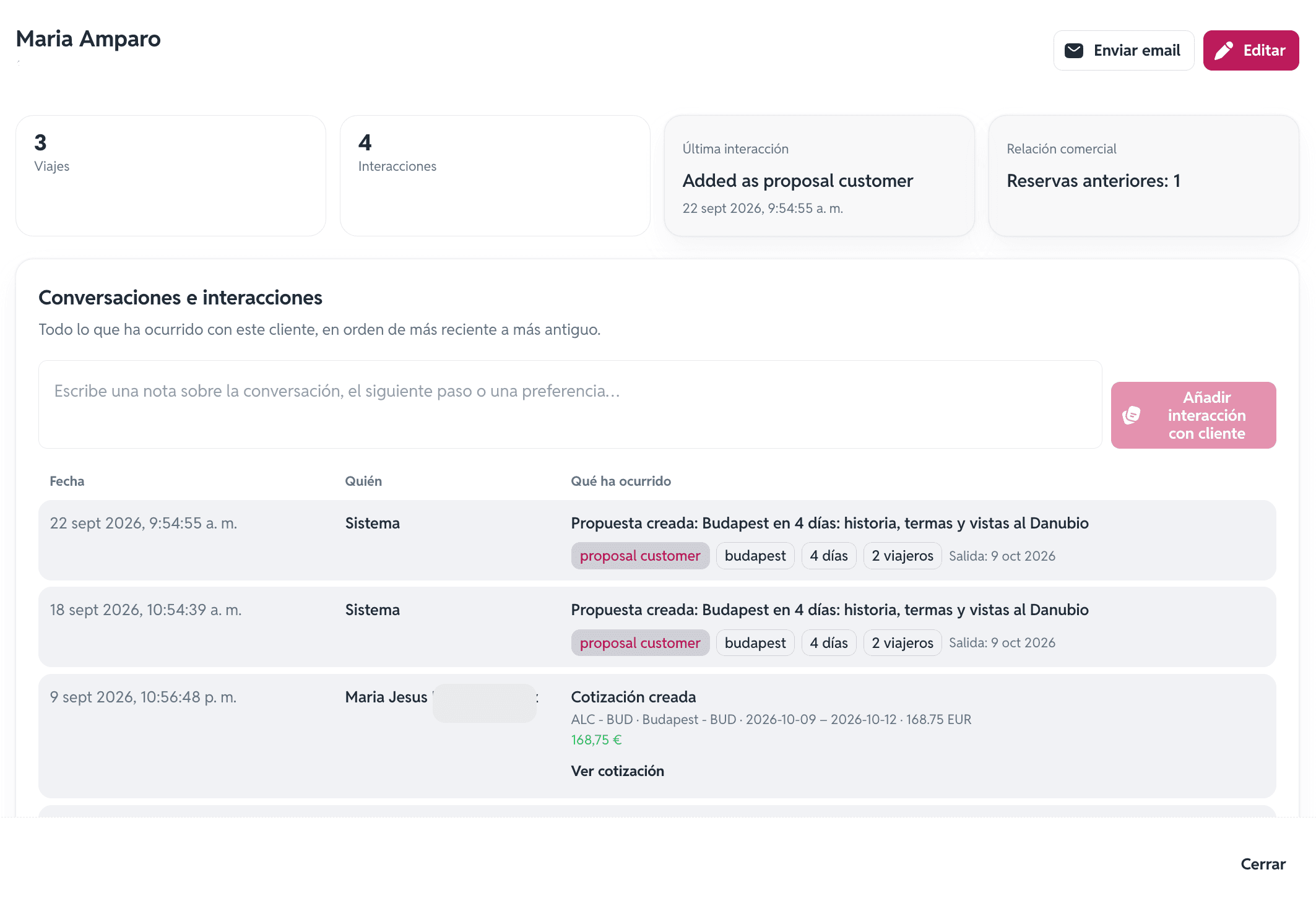Click the Reservas anteriores: 1 text
1316x906 pixels.
pos(1094,181)
